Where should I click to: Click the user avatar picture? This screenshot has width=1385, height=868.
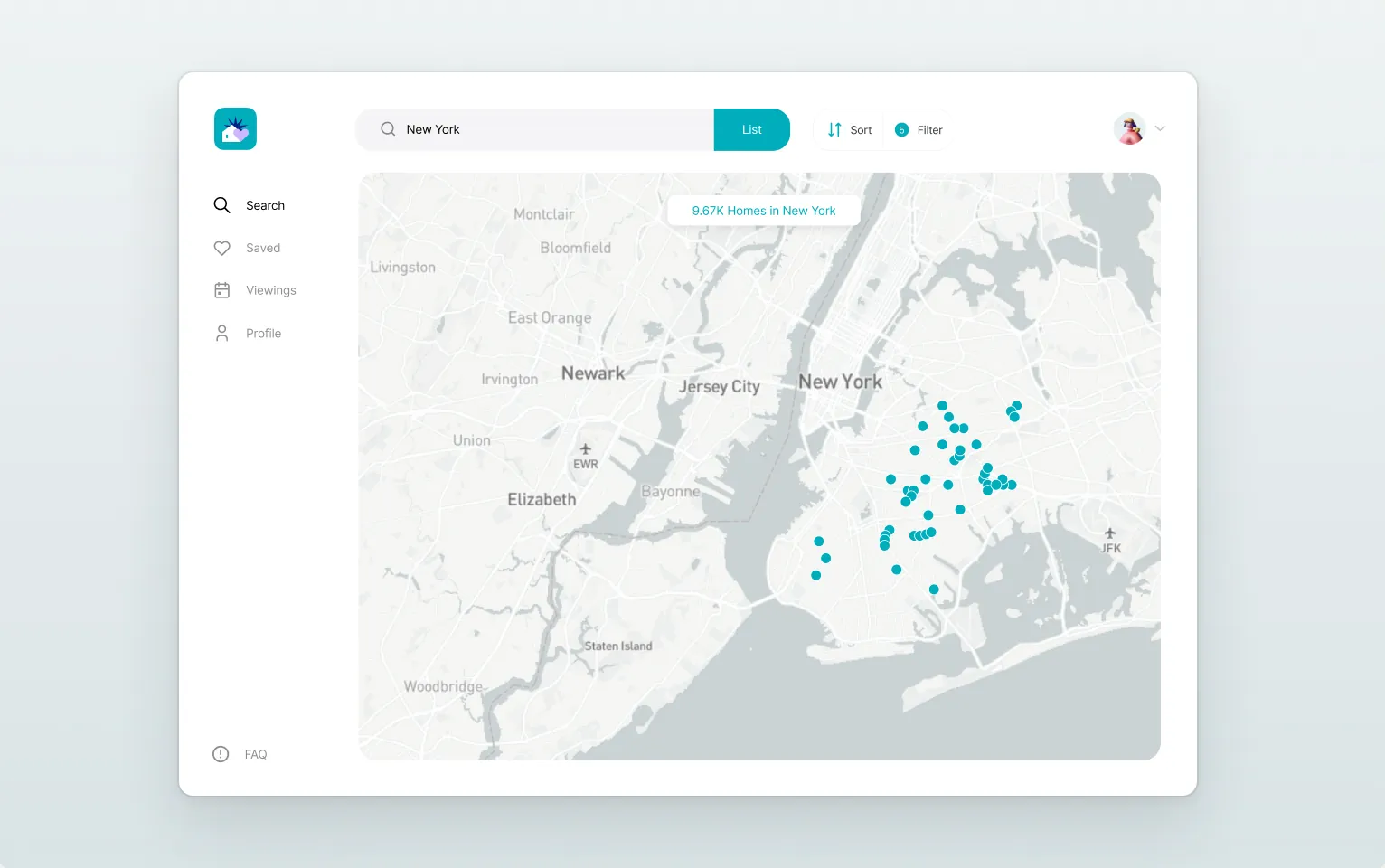click(x=1130, y=128)
